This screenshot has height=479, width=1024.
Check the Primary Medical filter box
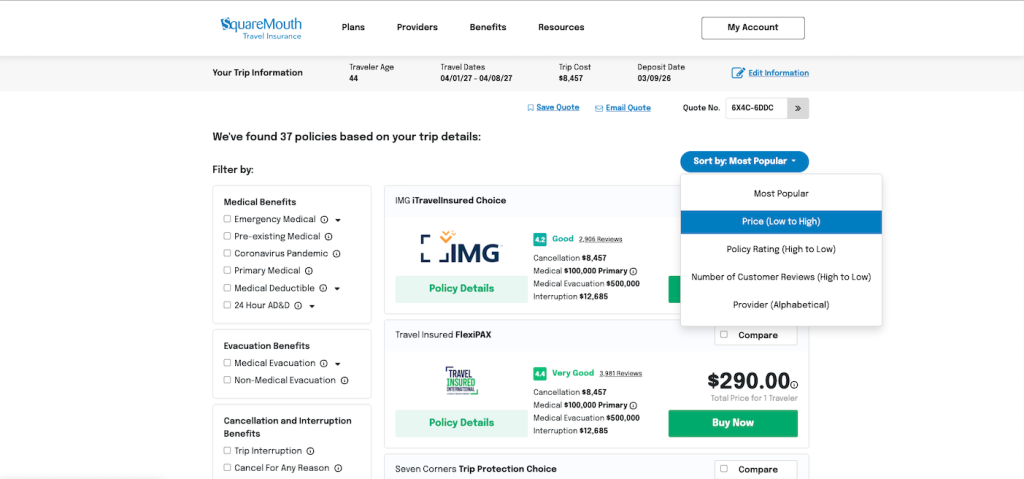pyautogui.click(x=227, y=270)
